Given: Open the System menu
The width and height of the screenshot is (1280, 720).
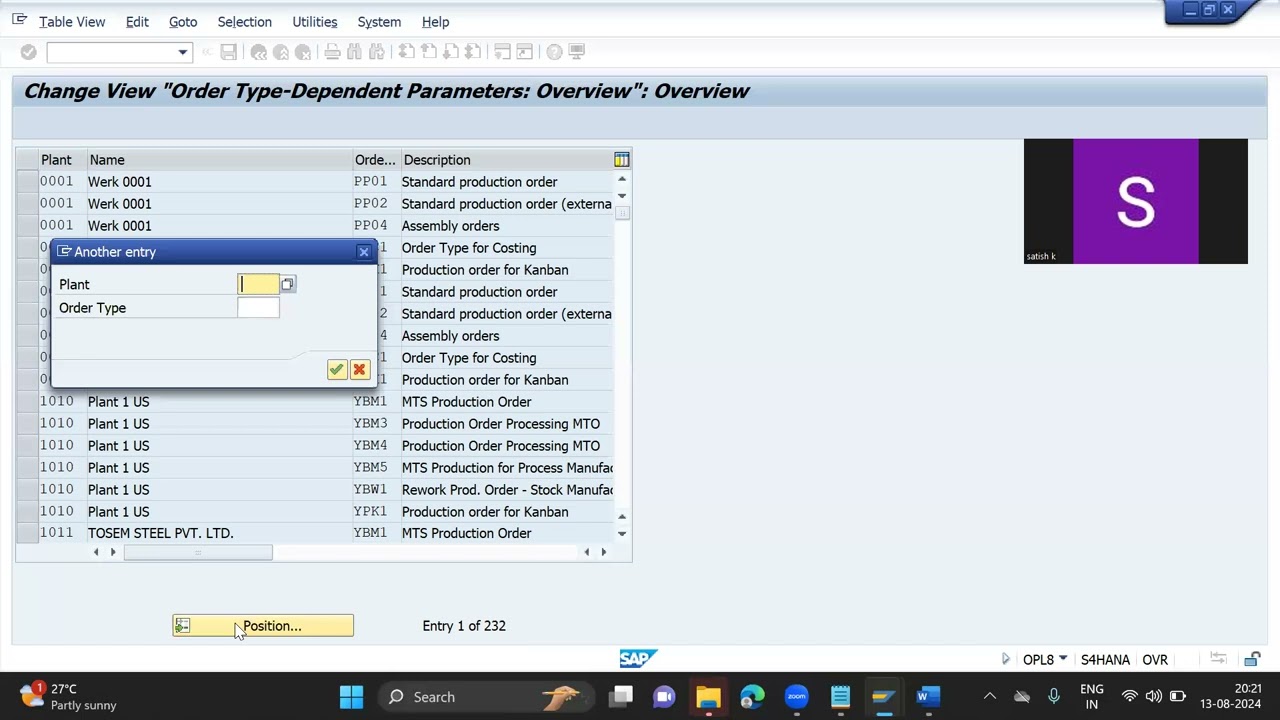Looking at the screenshot, I should pos(379,22).
